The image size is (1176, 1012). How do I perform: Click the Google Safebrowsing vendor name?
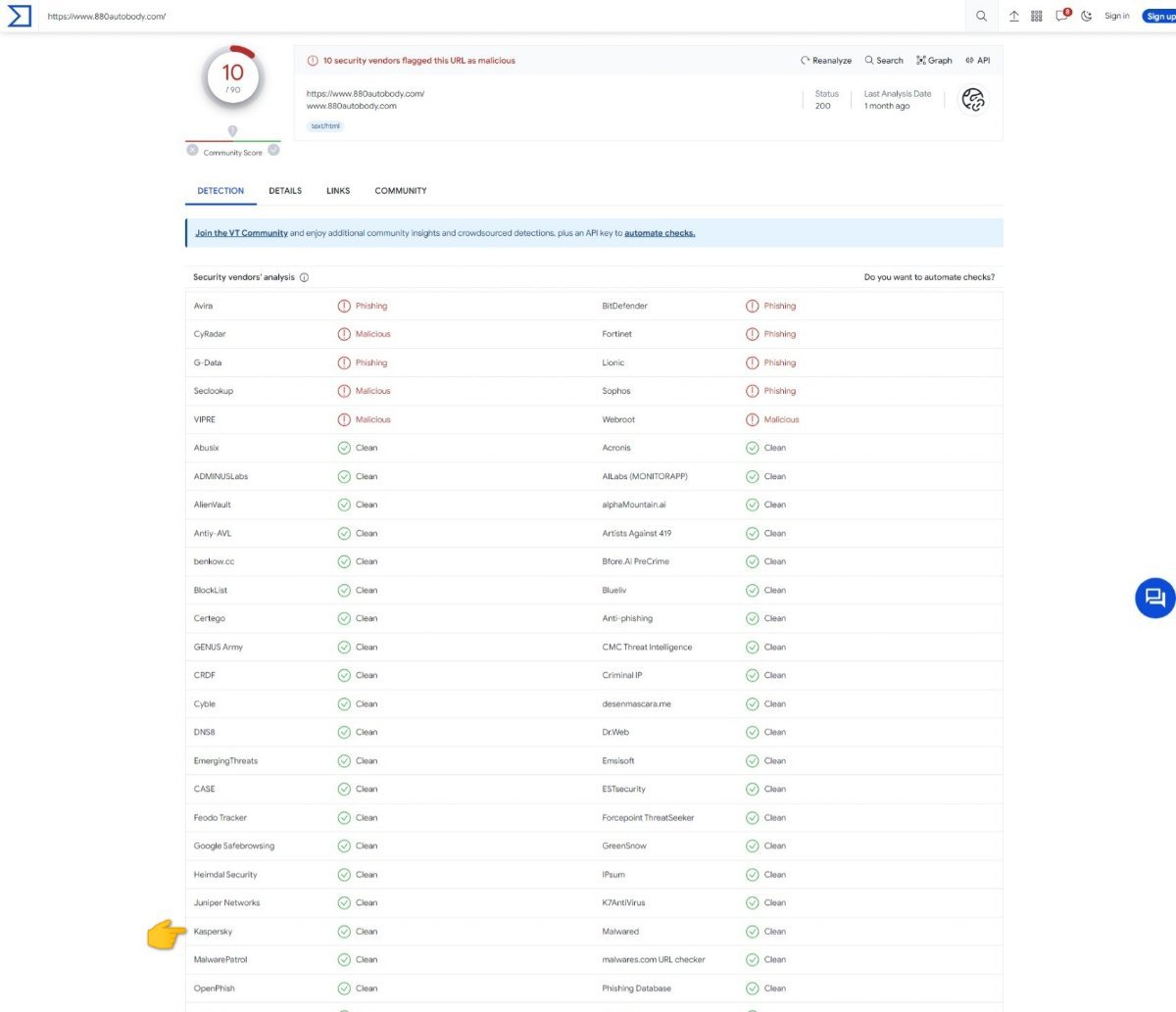[x=234, y=846]
